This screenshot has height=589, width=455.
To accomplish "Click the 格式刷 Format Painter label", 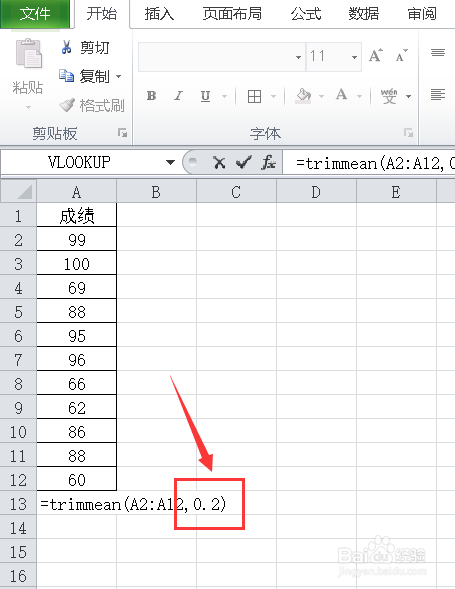I will click(102, 106).
